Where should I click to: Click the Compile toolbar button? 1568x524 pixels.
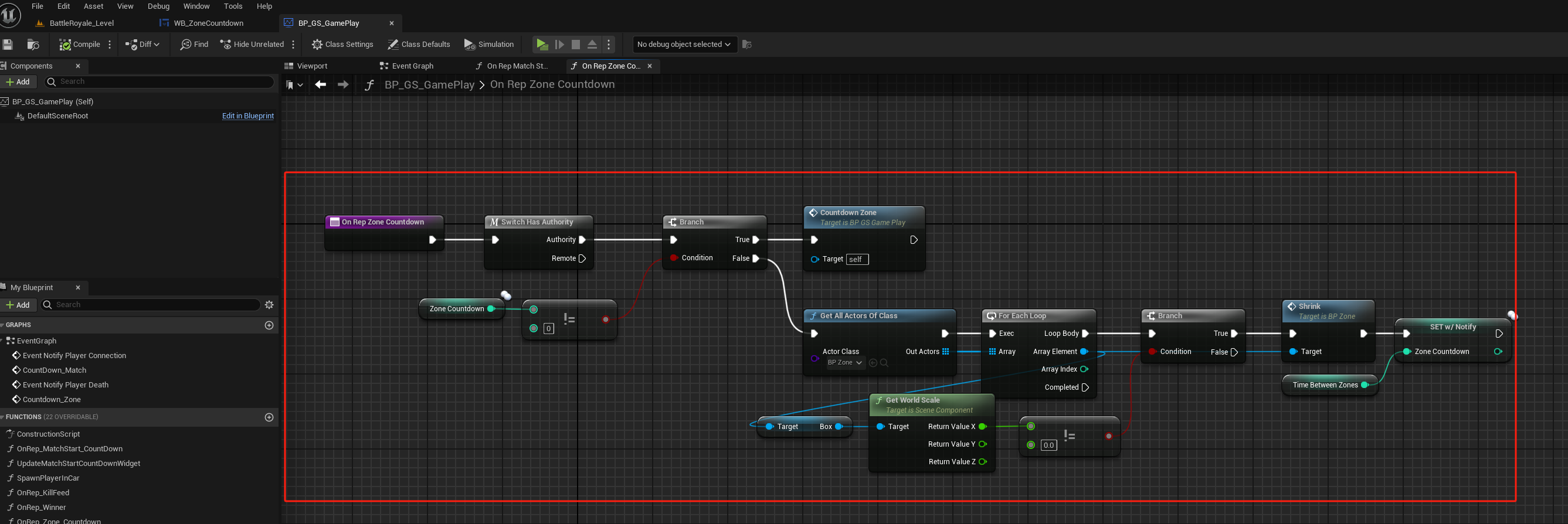(80, 45)
